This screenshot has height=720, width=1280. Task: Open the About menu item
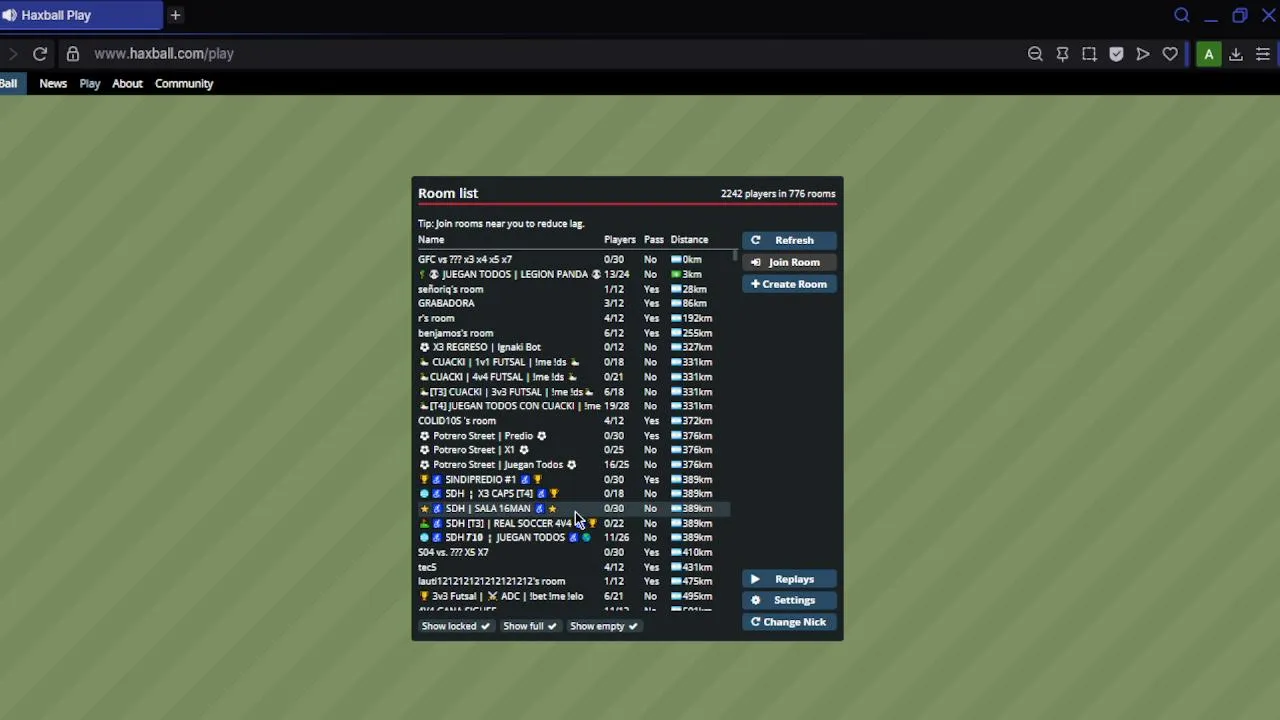(x=127, y=84)
